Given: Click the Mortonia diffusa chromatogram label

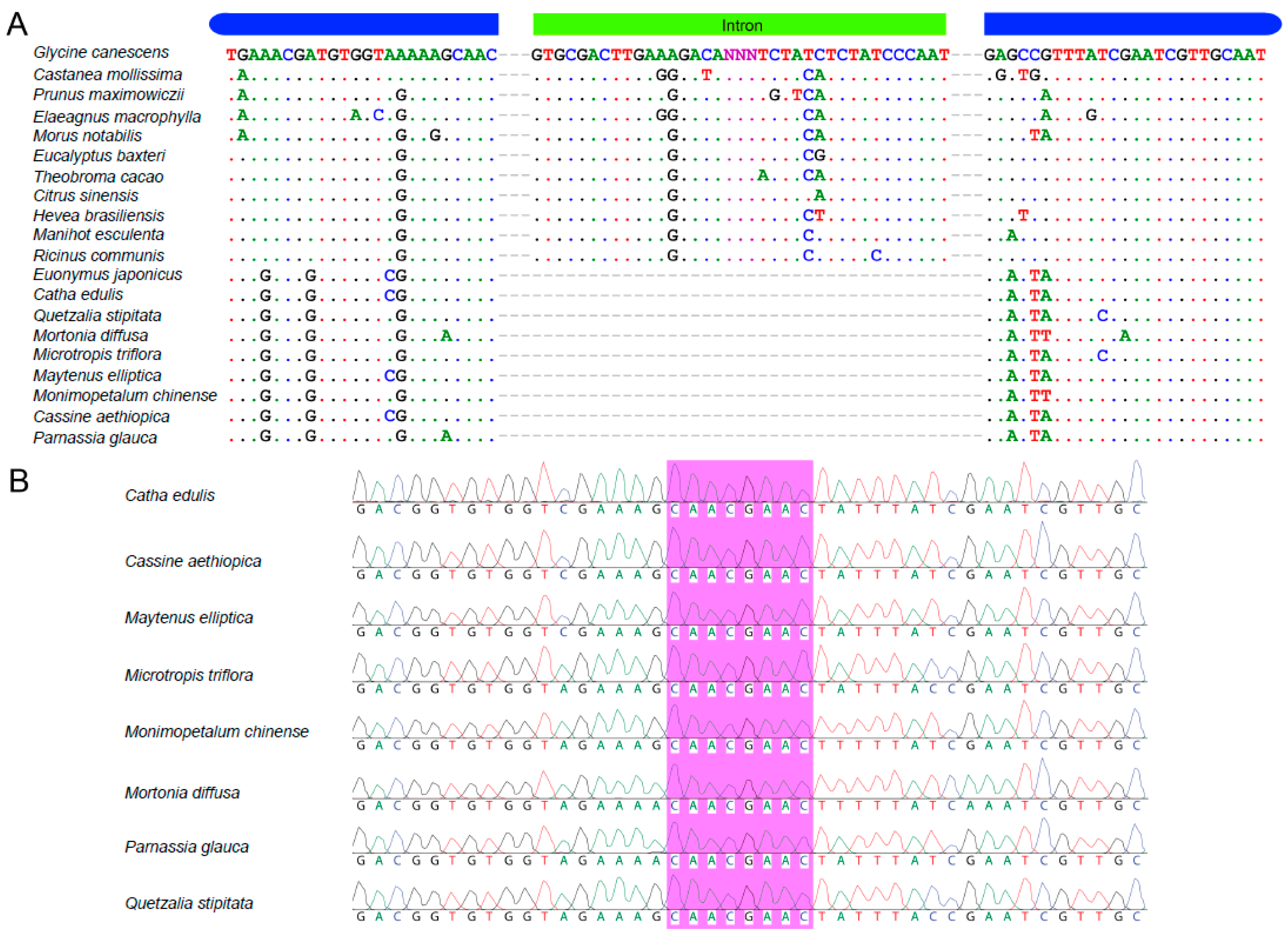Looking at the screenshot, I should point(182,793).
